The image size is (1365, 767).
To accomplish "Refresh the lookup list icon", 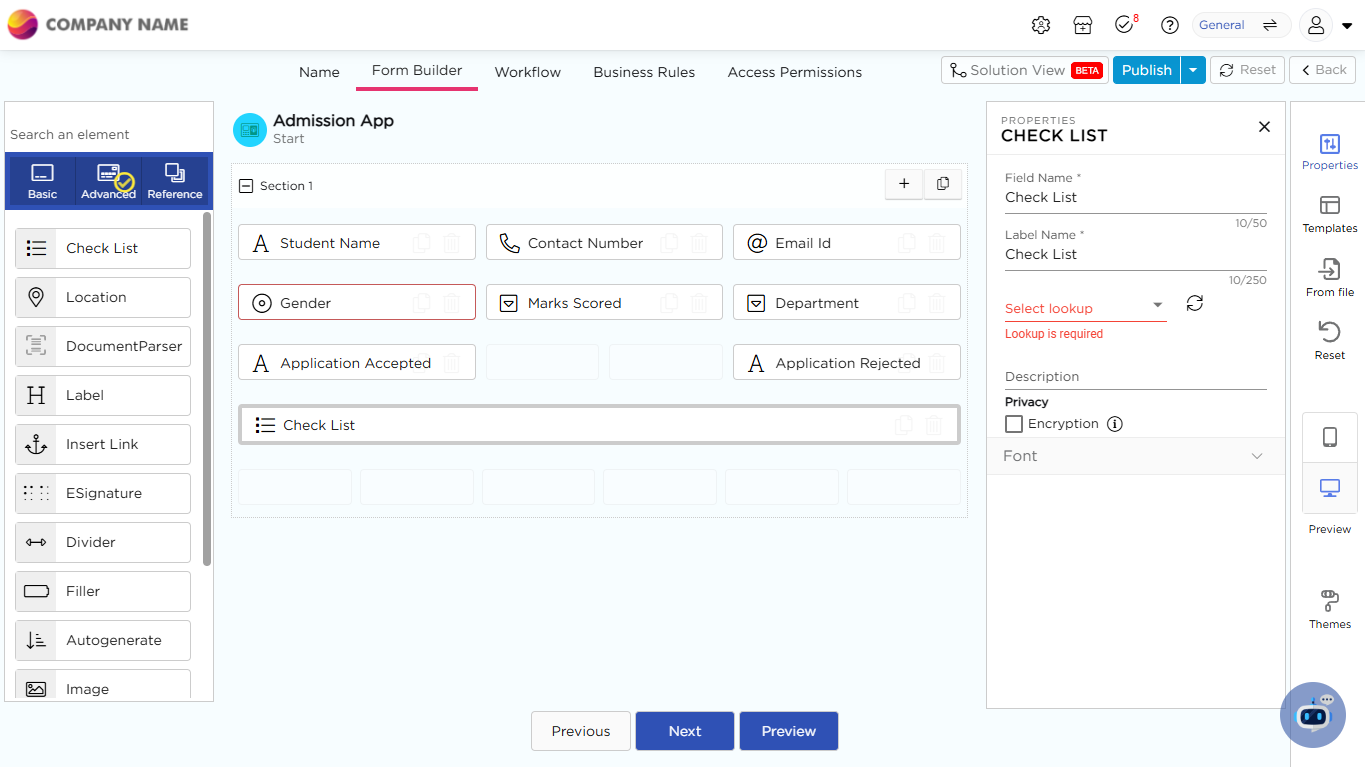I will pos(1194,303).
